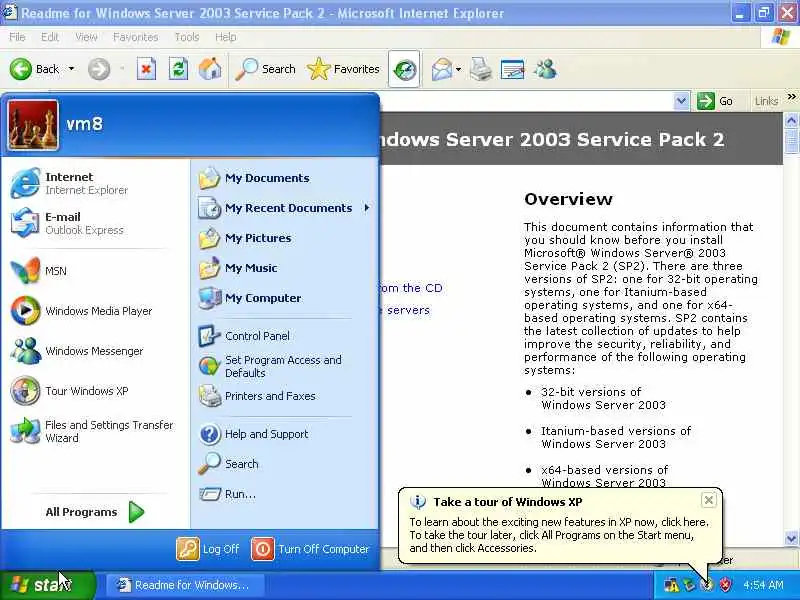Launch Tour Windows XP

95,391
